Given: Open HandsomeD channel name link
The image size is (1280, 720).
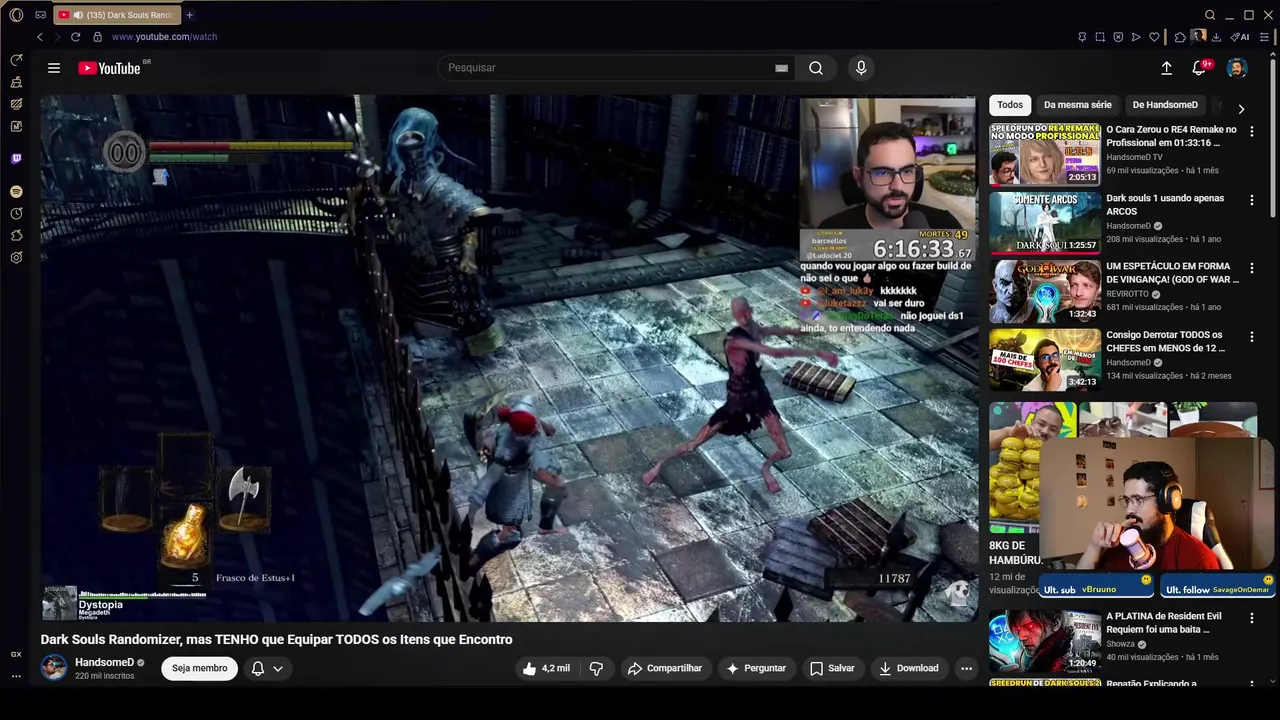Looking at the screenshot, I should pos(104,662).
